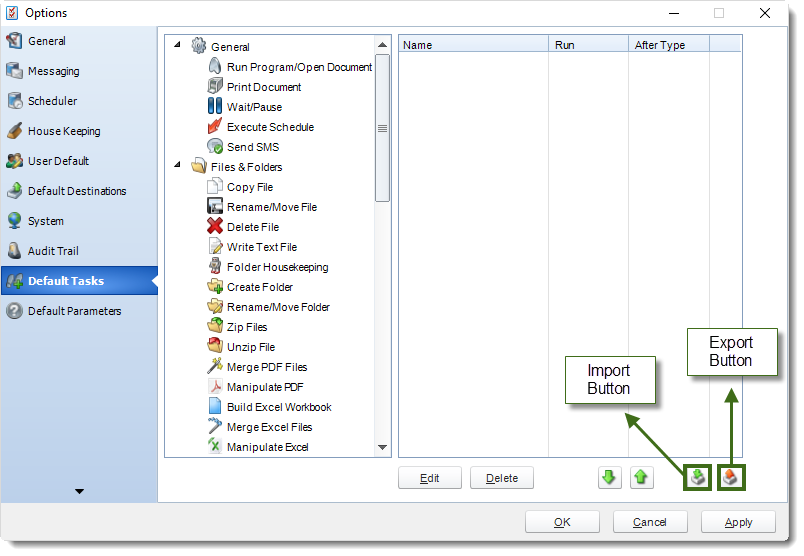
Task: Select the Default Tasks page
Action: click(79, 281)
